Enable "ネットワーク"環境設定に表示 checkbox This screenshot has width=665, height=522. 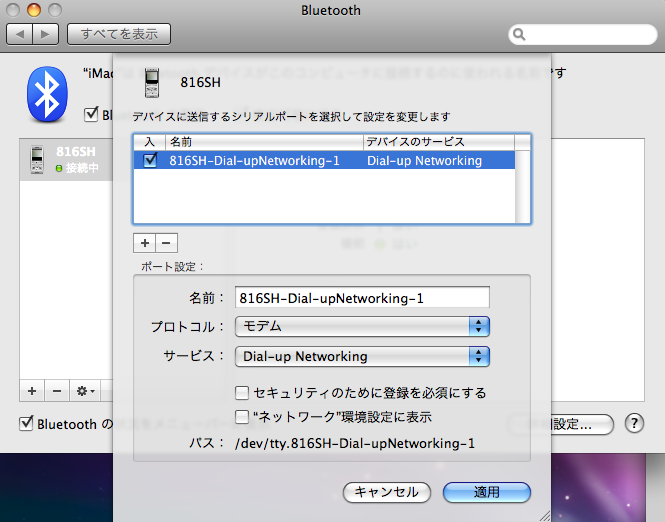[x=242, y=416]
